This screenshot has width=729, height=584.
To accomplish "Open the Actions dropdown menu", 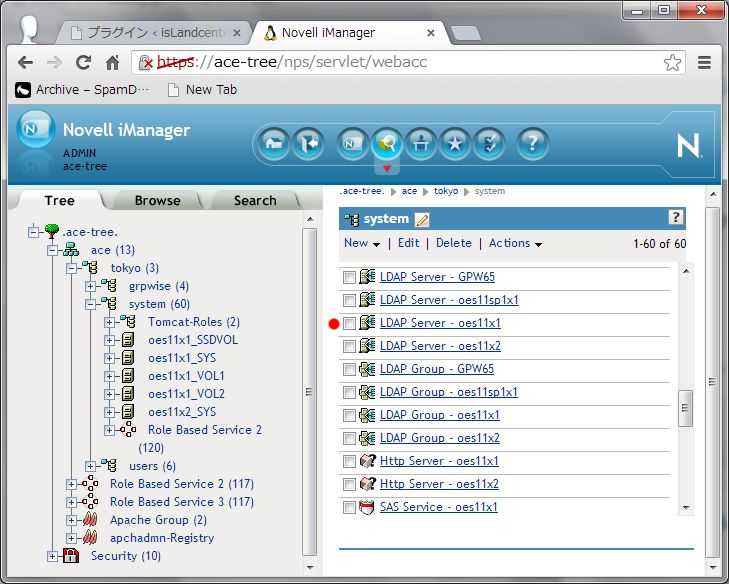I will coord(515,243).
